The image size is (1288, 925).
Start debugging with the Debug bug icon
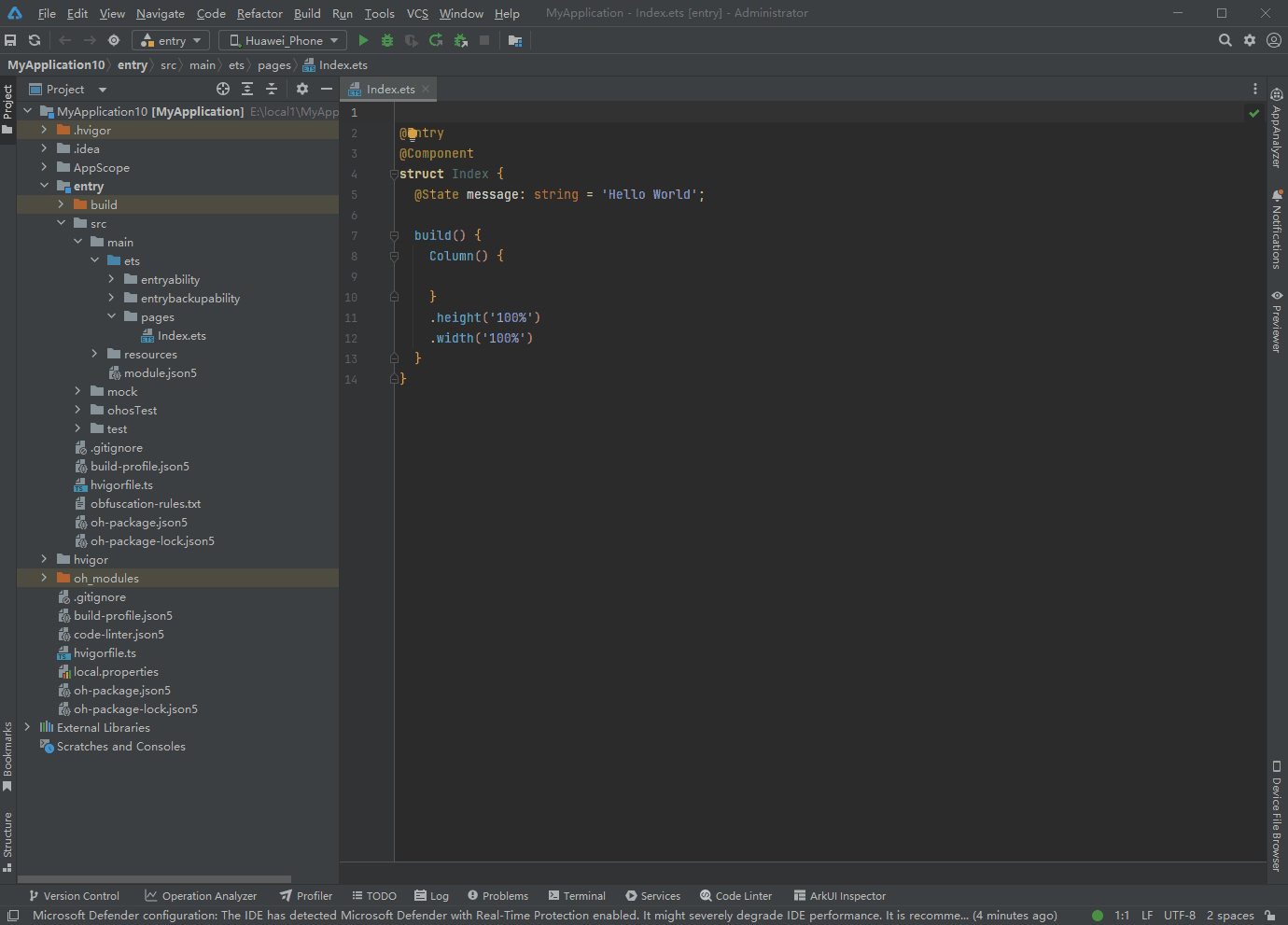point(387,40)
